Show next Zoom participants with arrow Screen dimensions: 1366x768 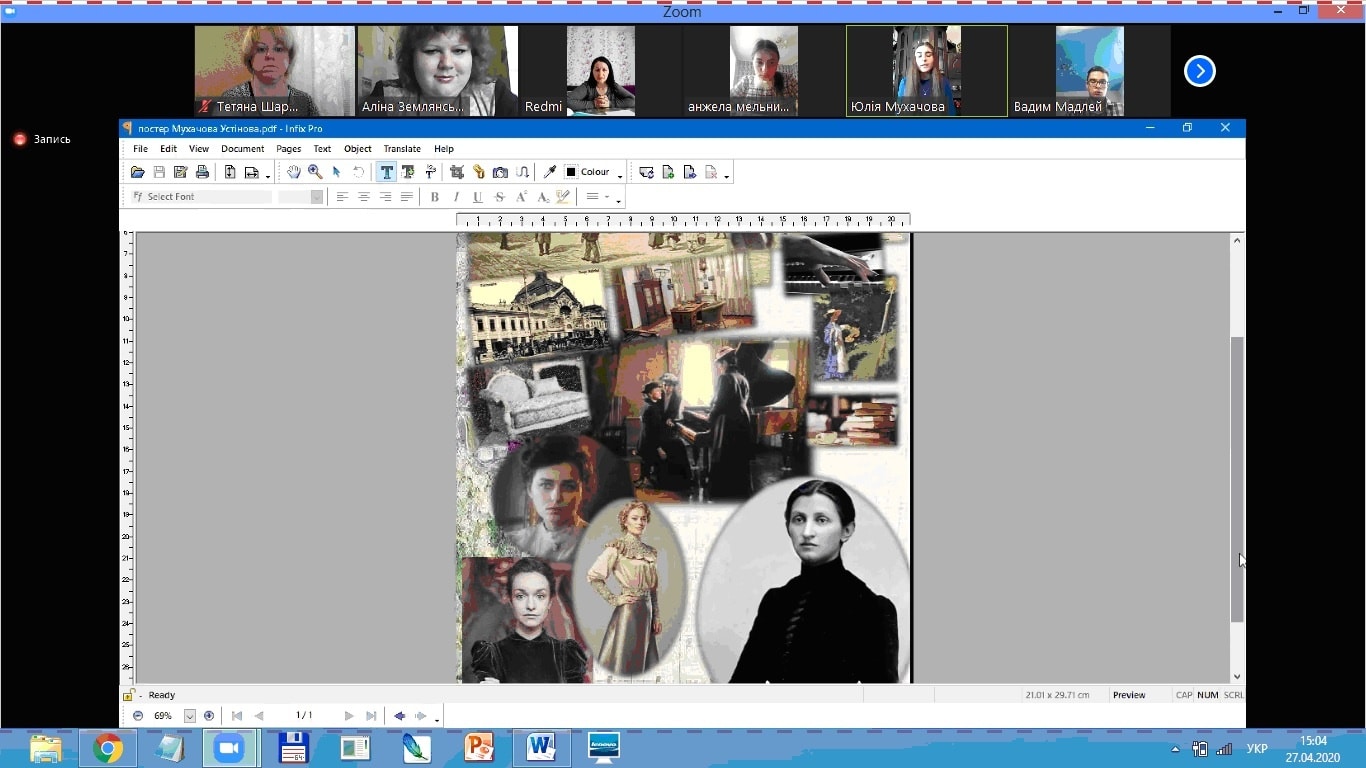[x=1199, y=71]
